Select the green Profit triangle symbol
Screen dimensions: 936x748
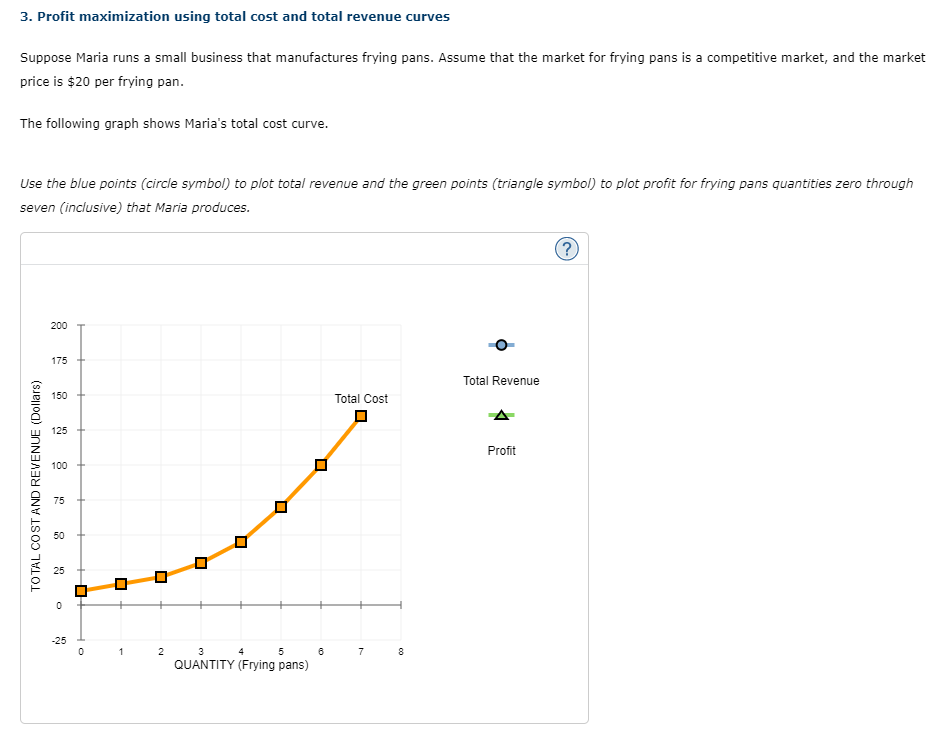[500, 414]
